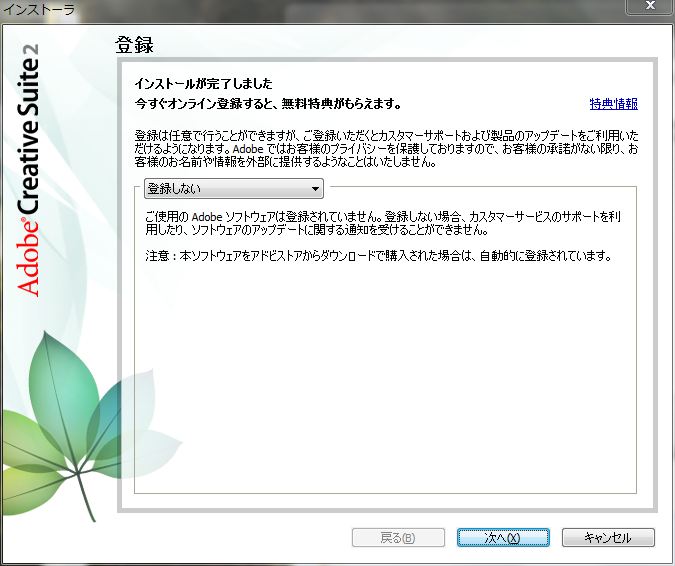Click the Adobe Creative Suite 2 logo
675x566 pixels.
[28, 170]
